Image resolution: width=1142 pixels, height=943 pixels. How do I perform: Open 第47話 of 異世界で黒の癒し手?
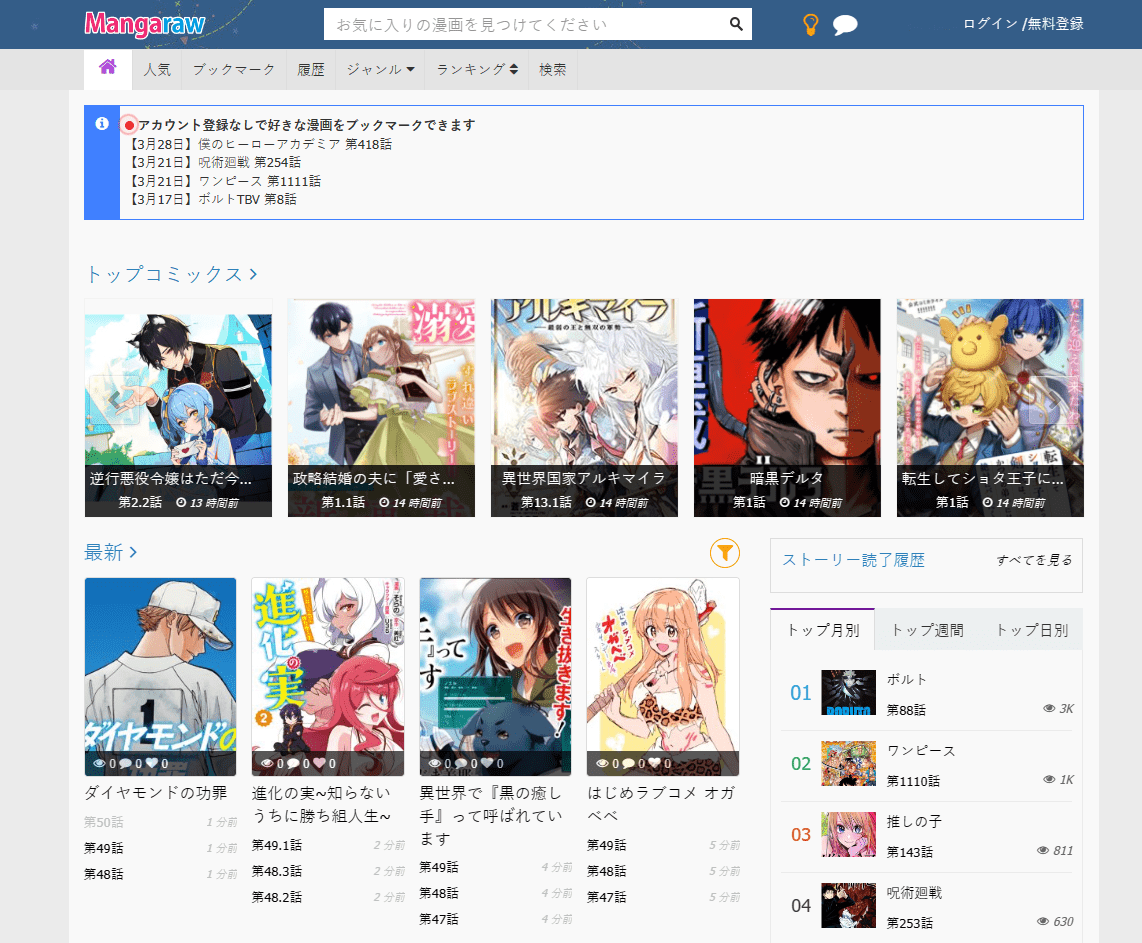tap(438, 920)
